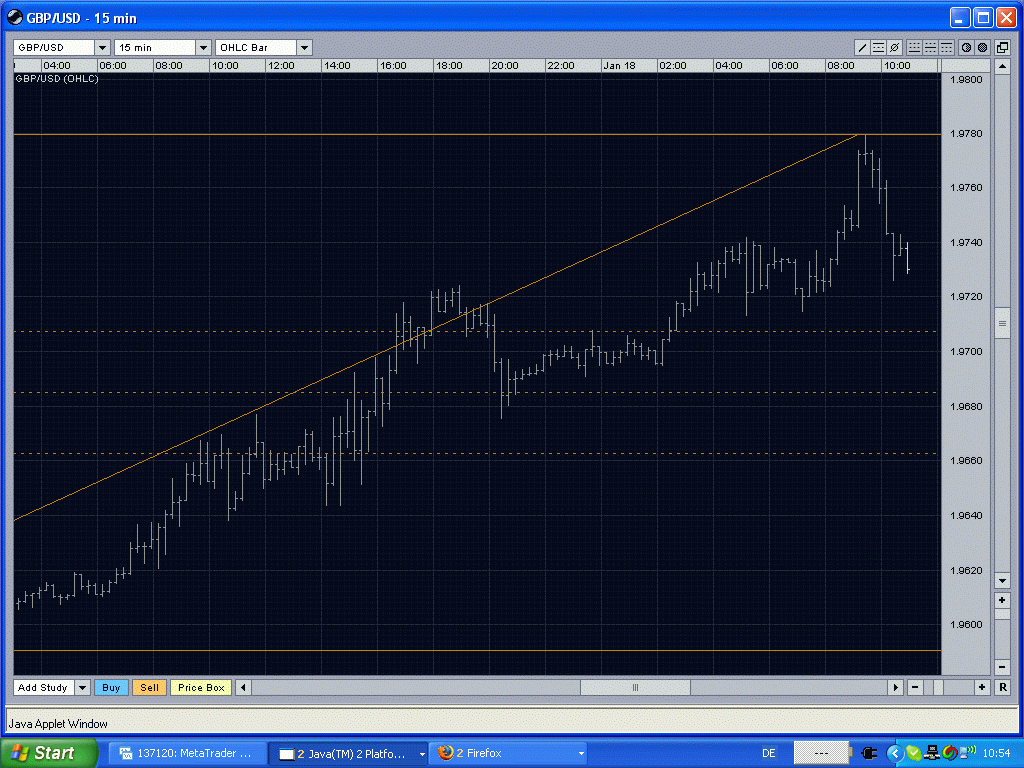Open Java(TM) 2 Platform taskbar group
The image size is (1024, 768).
[348, 754]
